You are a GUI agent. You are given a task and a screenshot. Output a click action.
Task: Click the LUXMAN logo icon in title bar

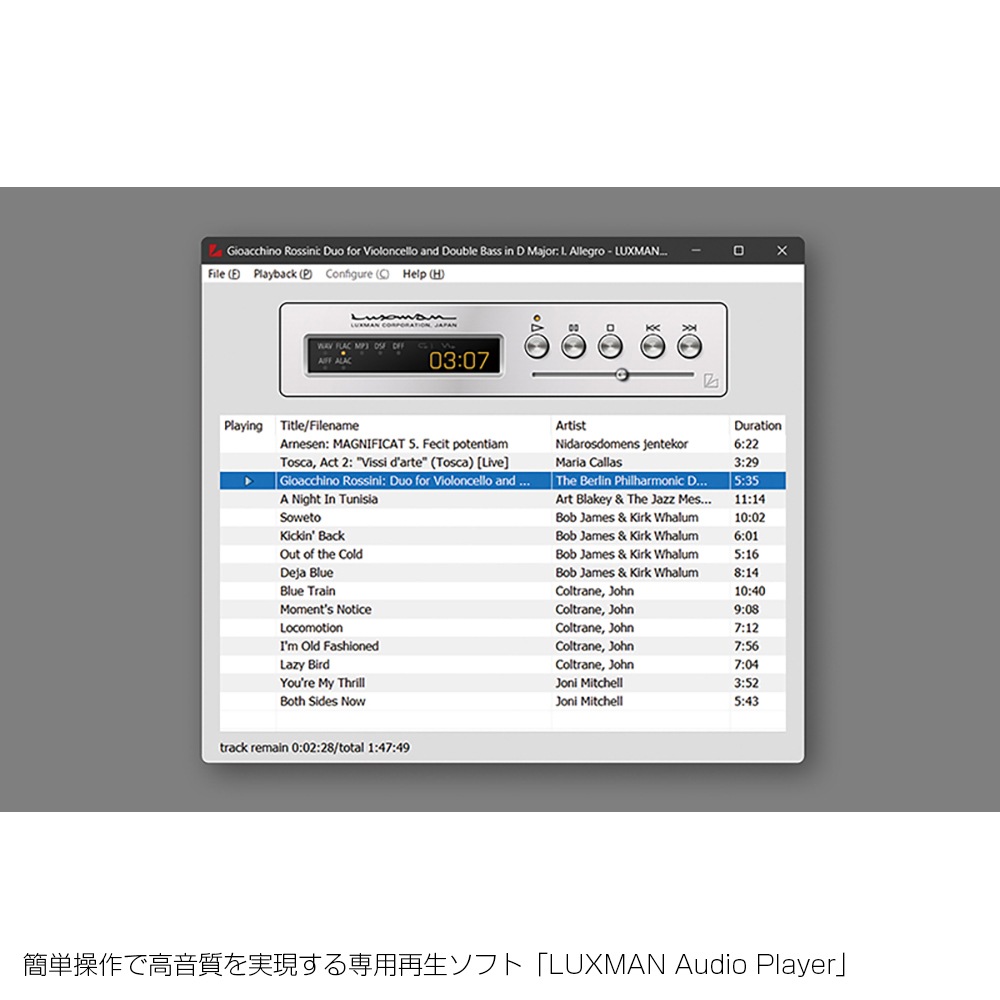pyautogui.click(x=216, y=251)
